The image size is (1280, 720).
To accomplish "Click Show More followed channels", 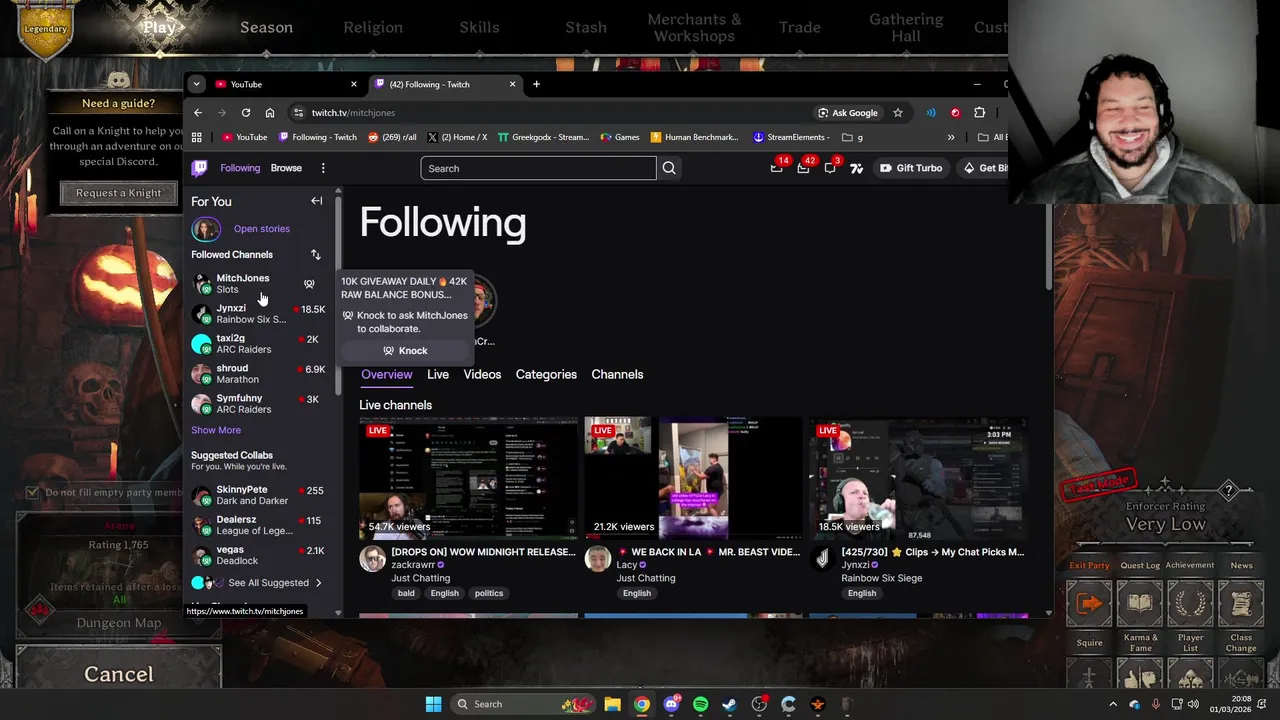I will point(216,430).
